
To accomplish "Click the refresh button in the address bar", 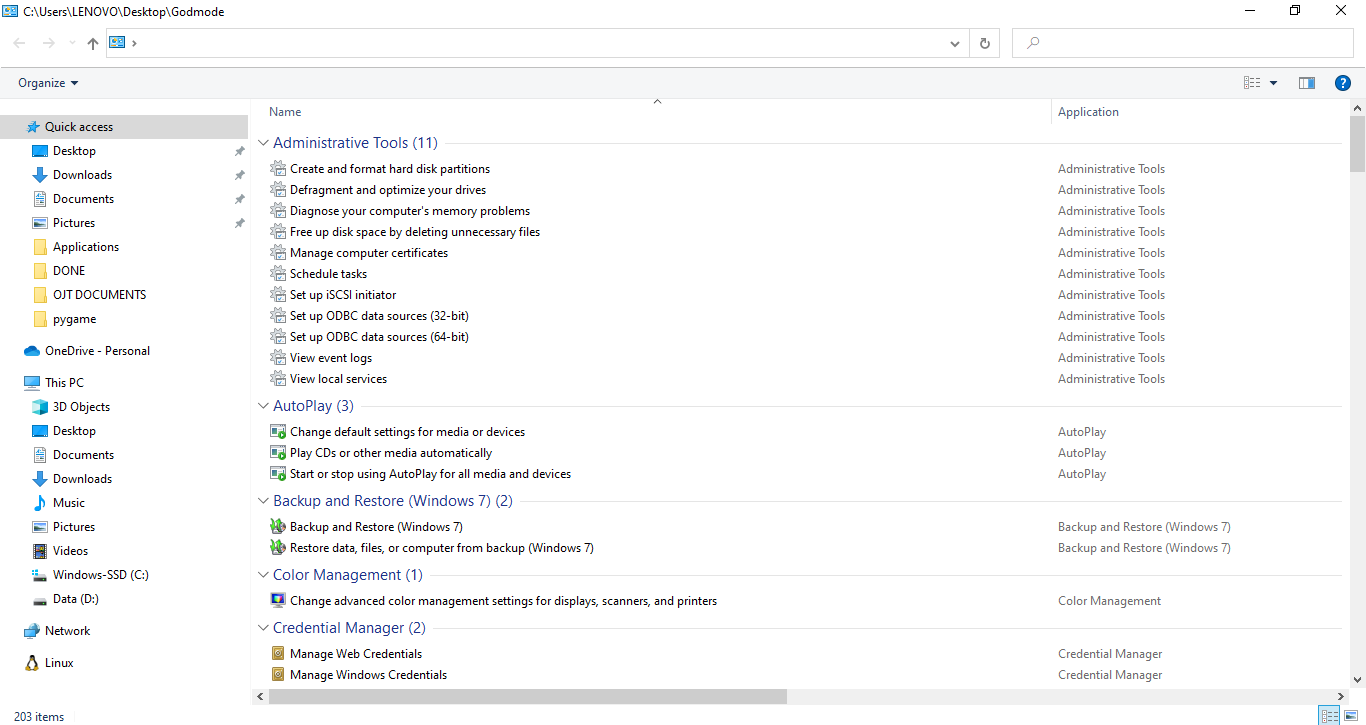I will pos(985,43).
